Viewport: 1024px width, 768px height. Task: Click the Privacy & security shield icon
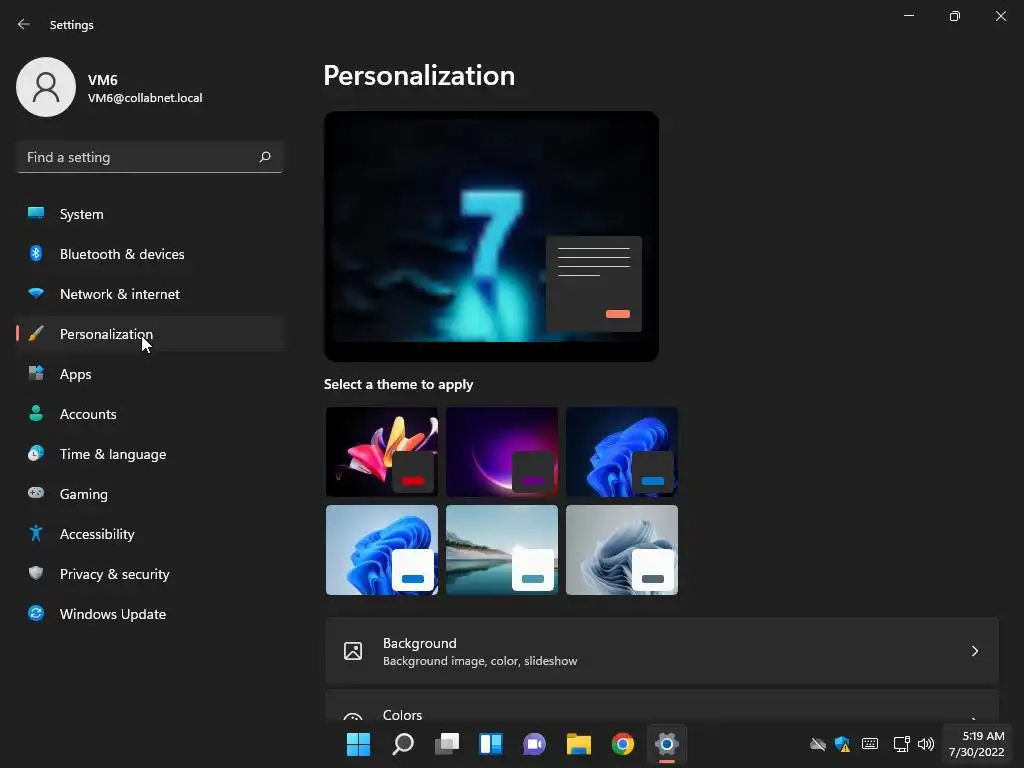click(36, 573)
